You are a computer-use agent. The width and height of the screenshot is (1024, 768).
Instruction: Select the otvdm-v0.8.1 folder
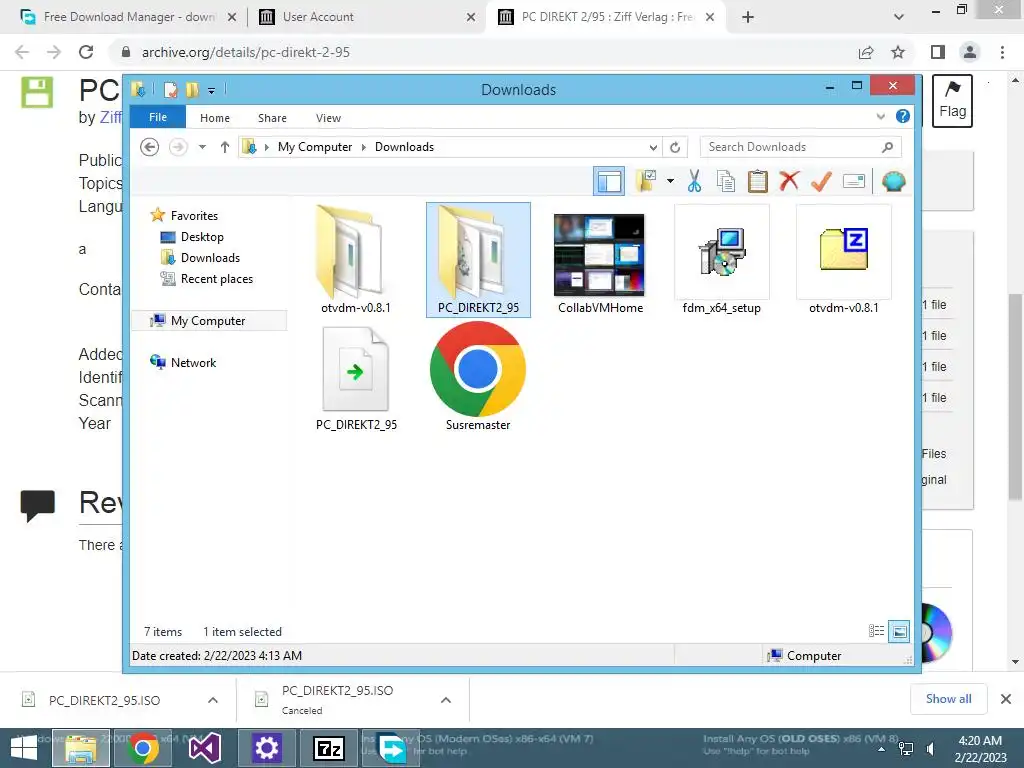point(355,260)
